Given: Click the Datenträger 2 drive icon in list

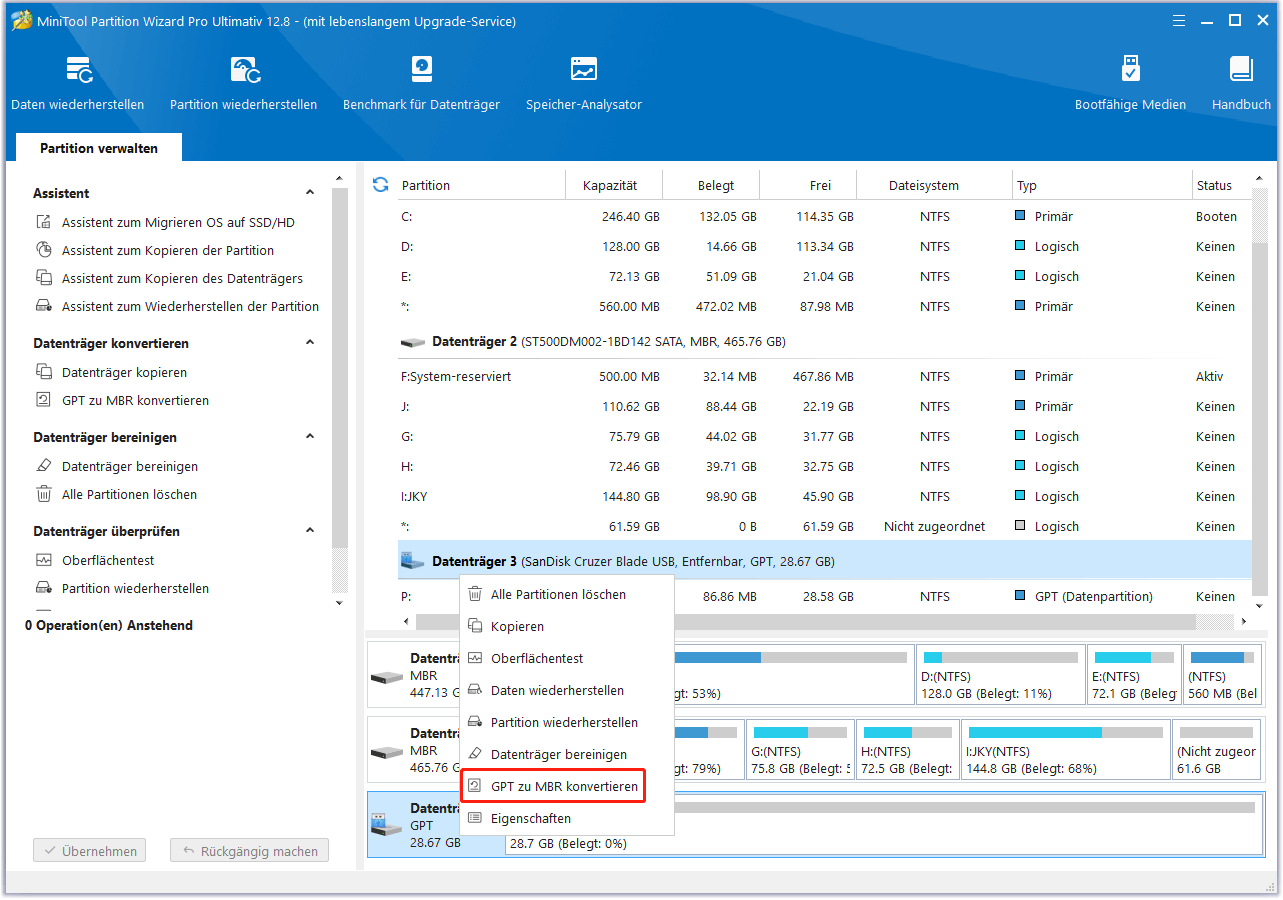Looking at the screenshot, I should 412,342.
